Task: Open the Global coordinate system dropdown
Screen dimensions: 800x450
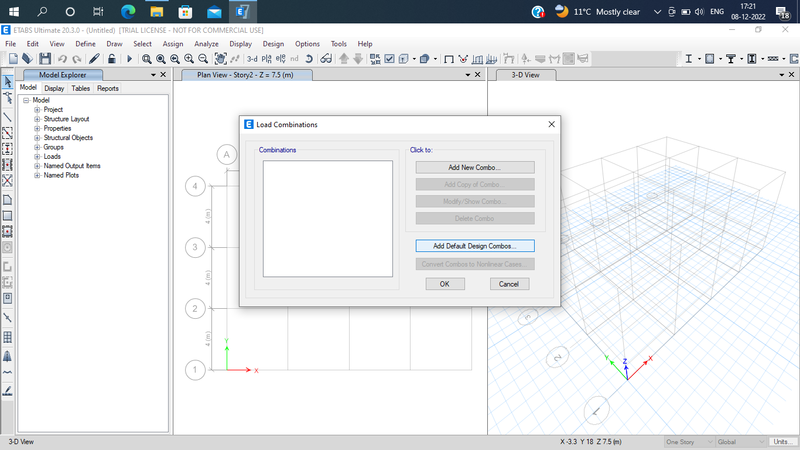Action: [x=740, y=442]
